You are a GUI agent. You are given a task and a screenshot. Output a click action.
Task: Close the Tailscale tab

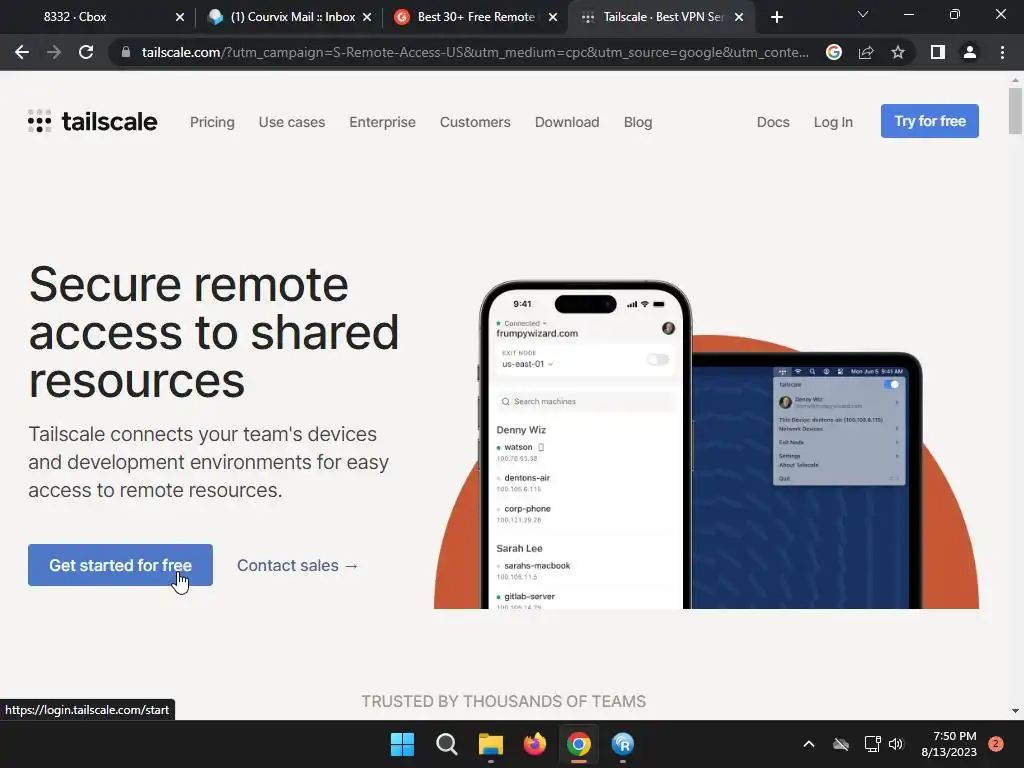click(x=739, y=17)
